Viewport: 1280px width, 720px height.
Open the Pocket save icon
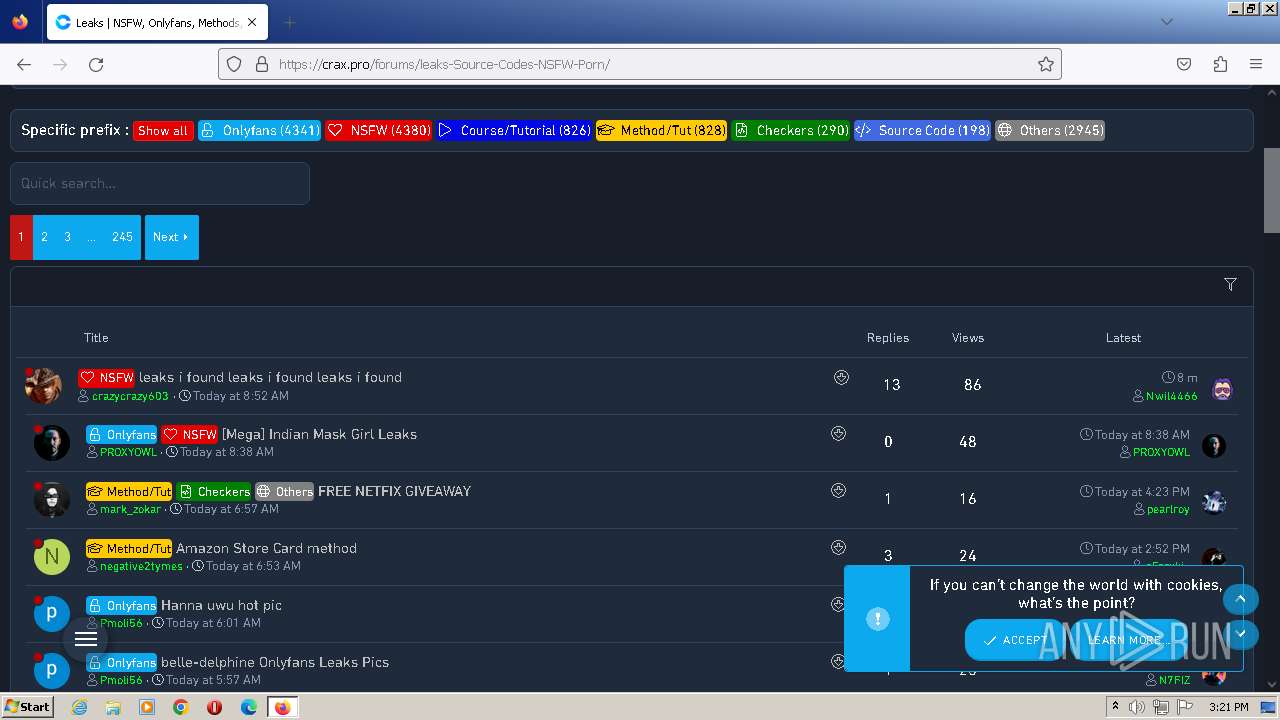pos(1184,64)
